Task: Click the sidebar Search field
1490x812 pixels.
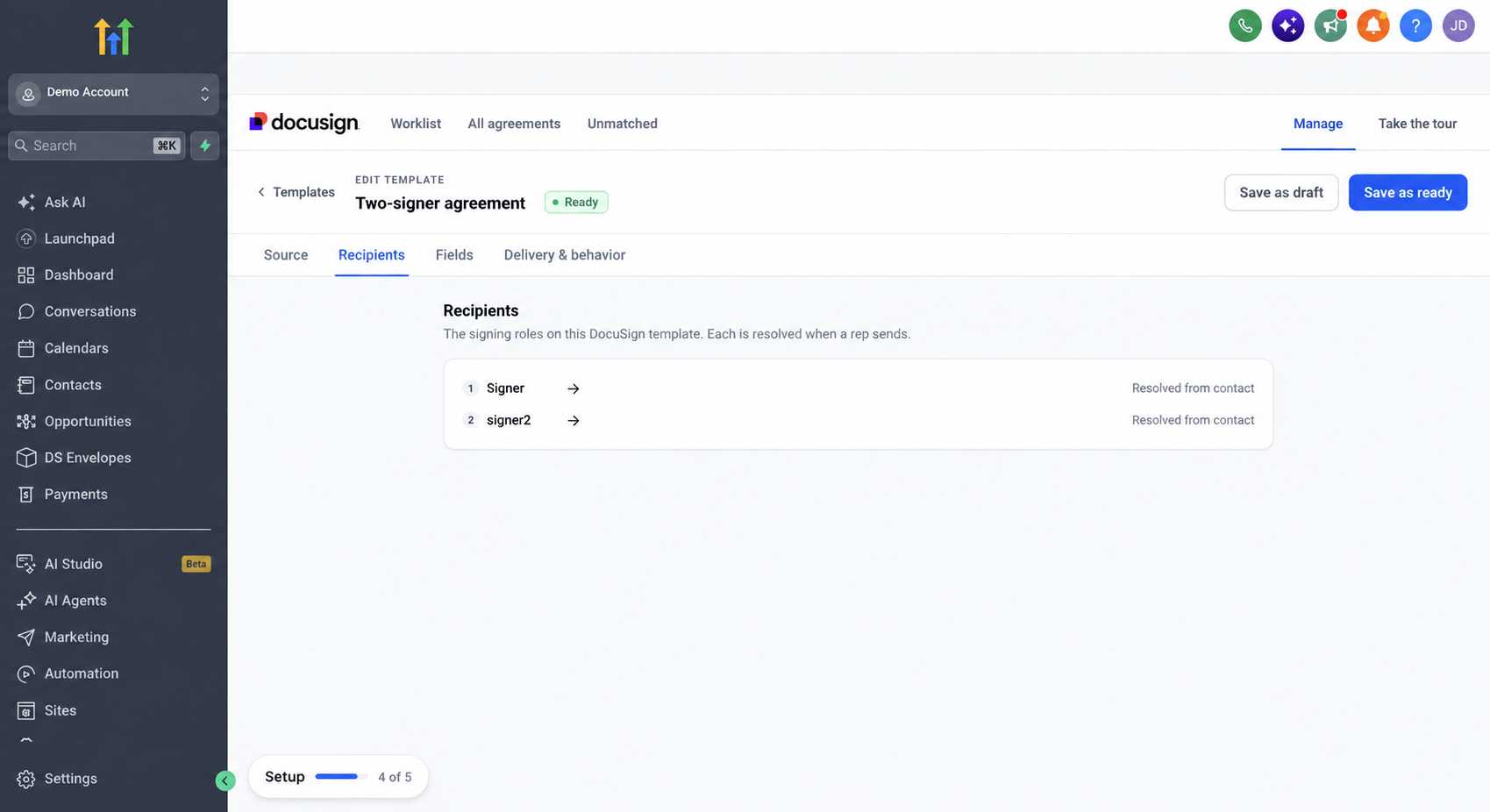Action: point(96,146)
